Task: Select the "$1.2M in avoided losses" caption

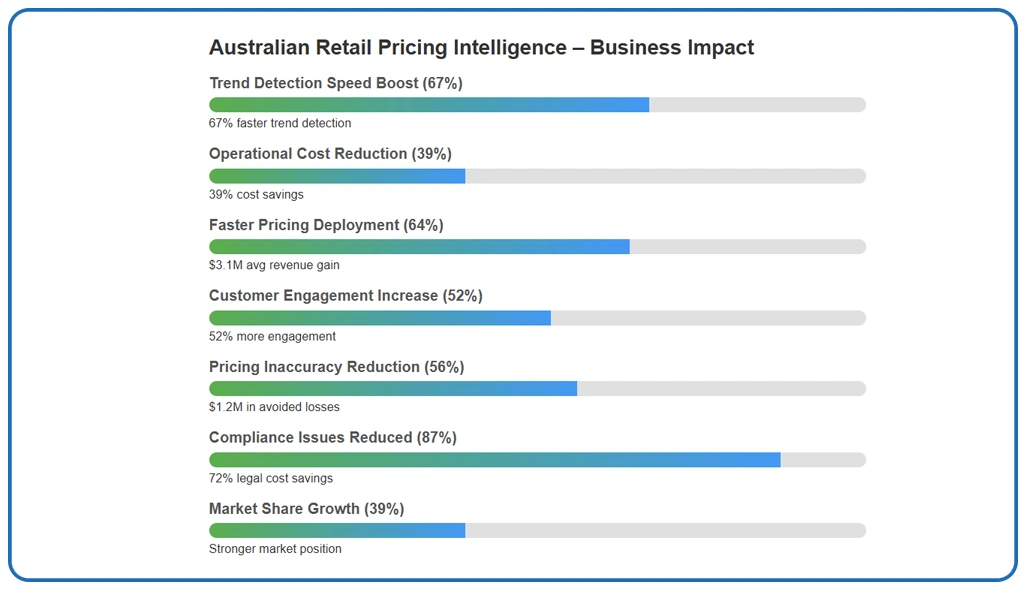Action: click(274, 408)
